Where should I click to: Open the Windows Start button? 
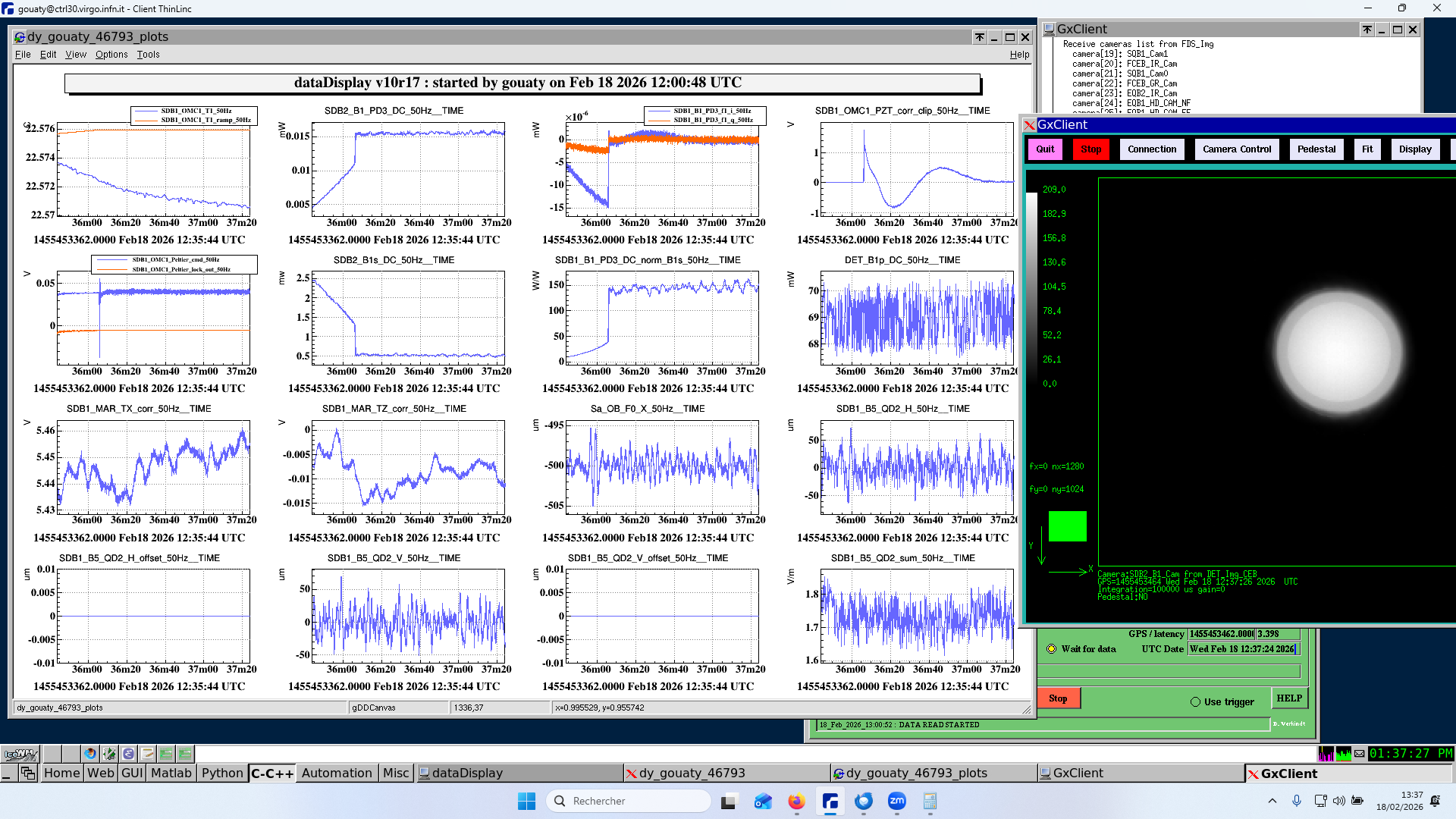[x=526, y=802]
